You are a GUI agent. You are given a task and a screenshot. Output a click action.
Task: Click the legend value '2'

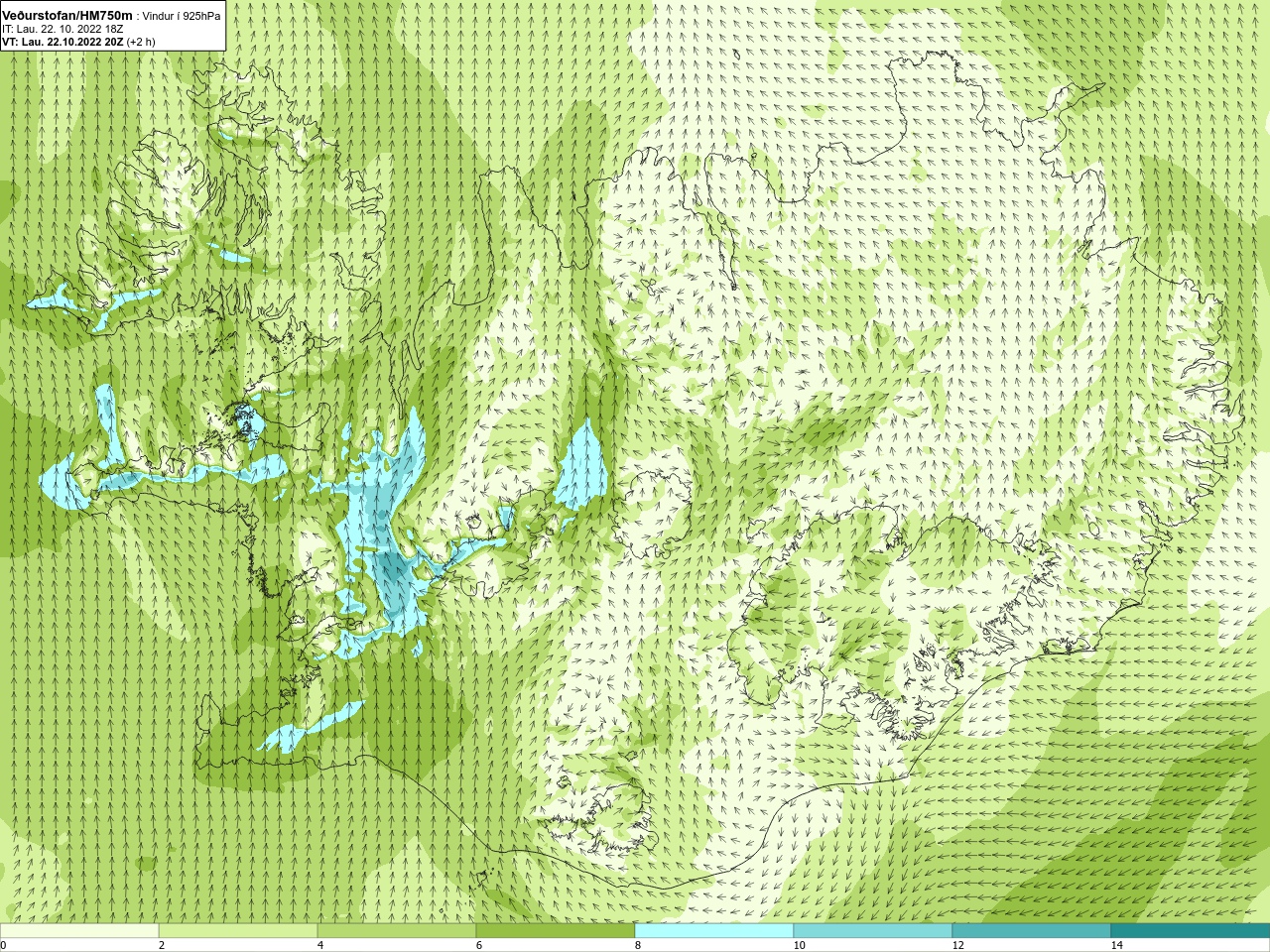pyautogui.click(x=162, y=945)
